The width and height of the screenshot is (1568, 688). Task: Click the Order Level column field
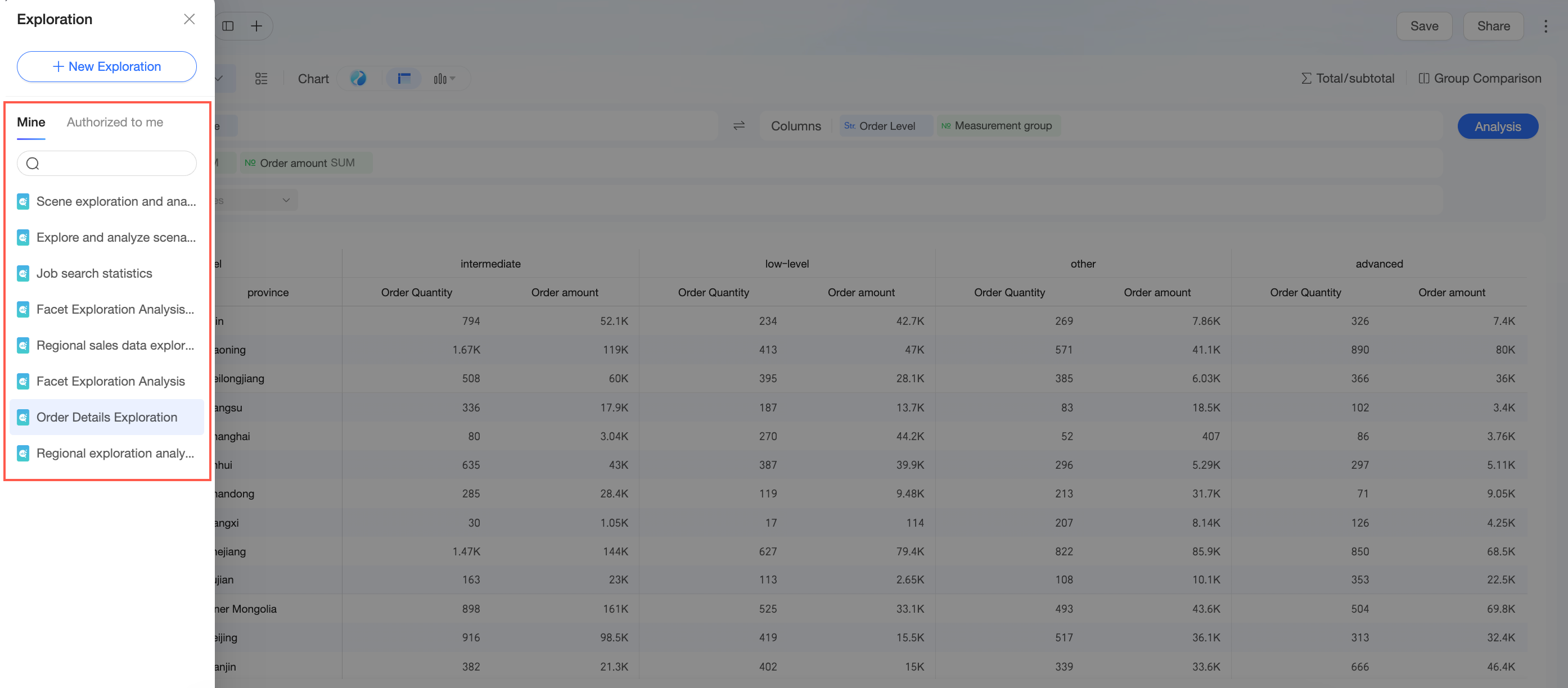tap(885, 126)
